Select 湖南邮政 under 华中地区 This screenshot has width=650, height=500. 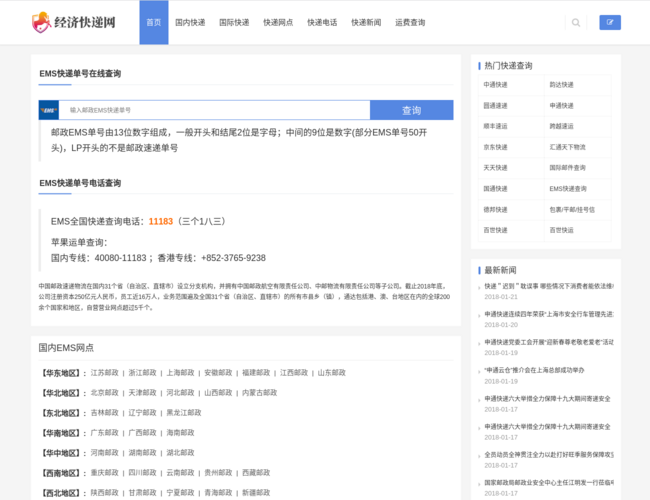coord(143,452)
